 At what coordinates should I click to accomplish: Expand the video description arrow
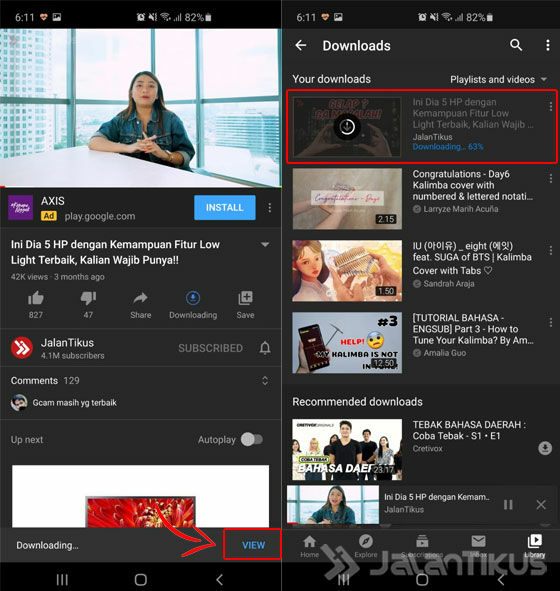pos(265,245)
